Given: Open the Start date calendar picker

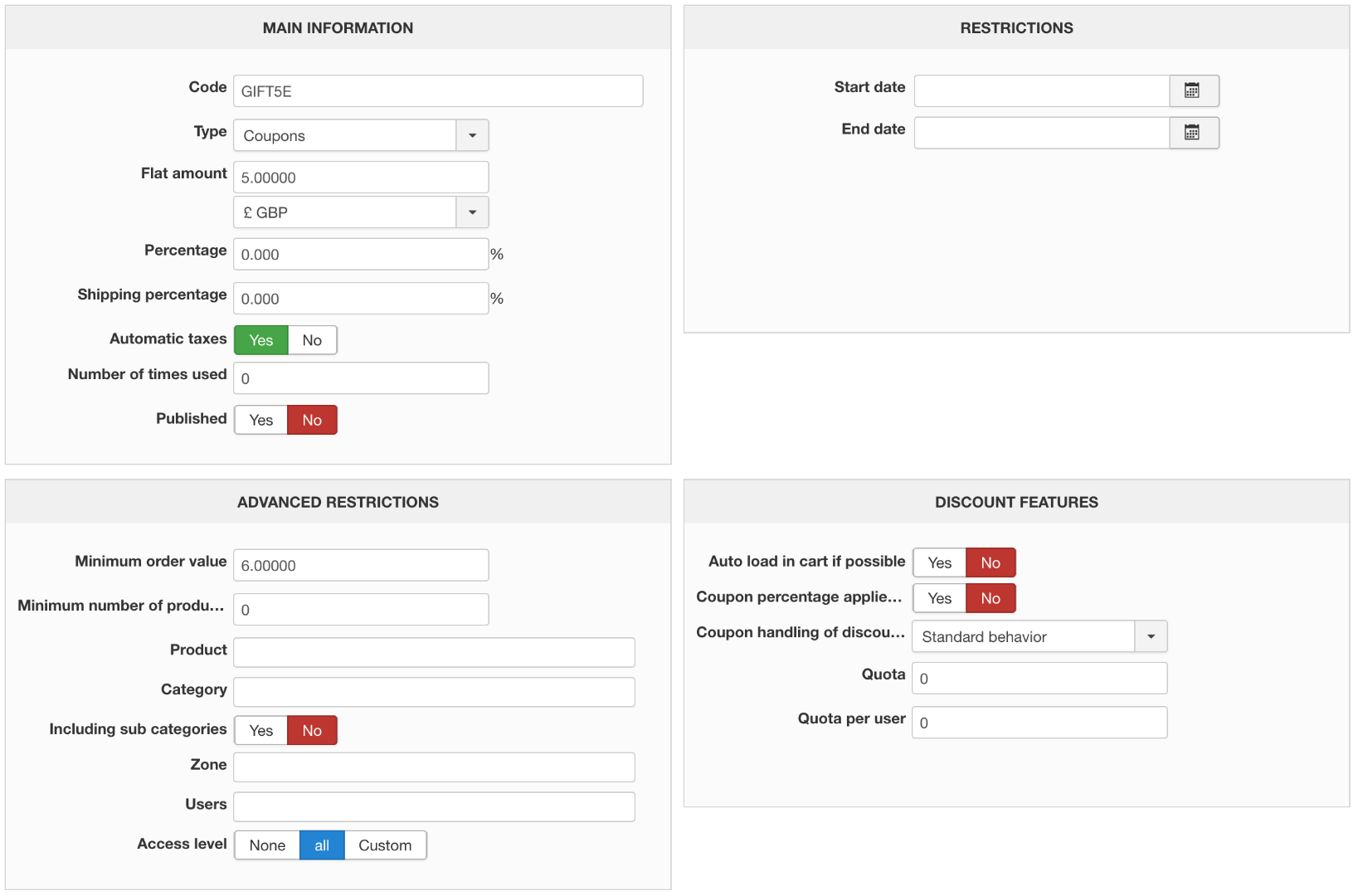Looking at the screenshot, I should [1193, 91].
